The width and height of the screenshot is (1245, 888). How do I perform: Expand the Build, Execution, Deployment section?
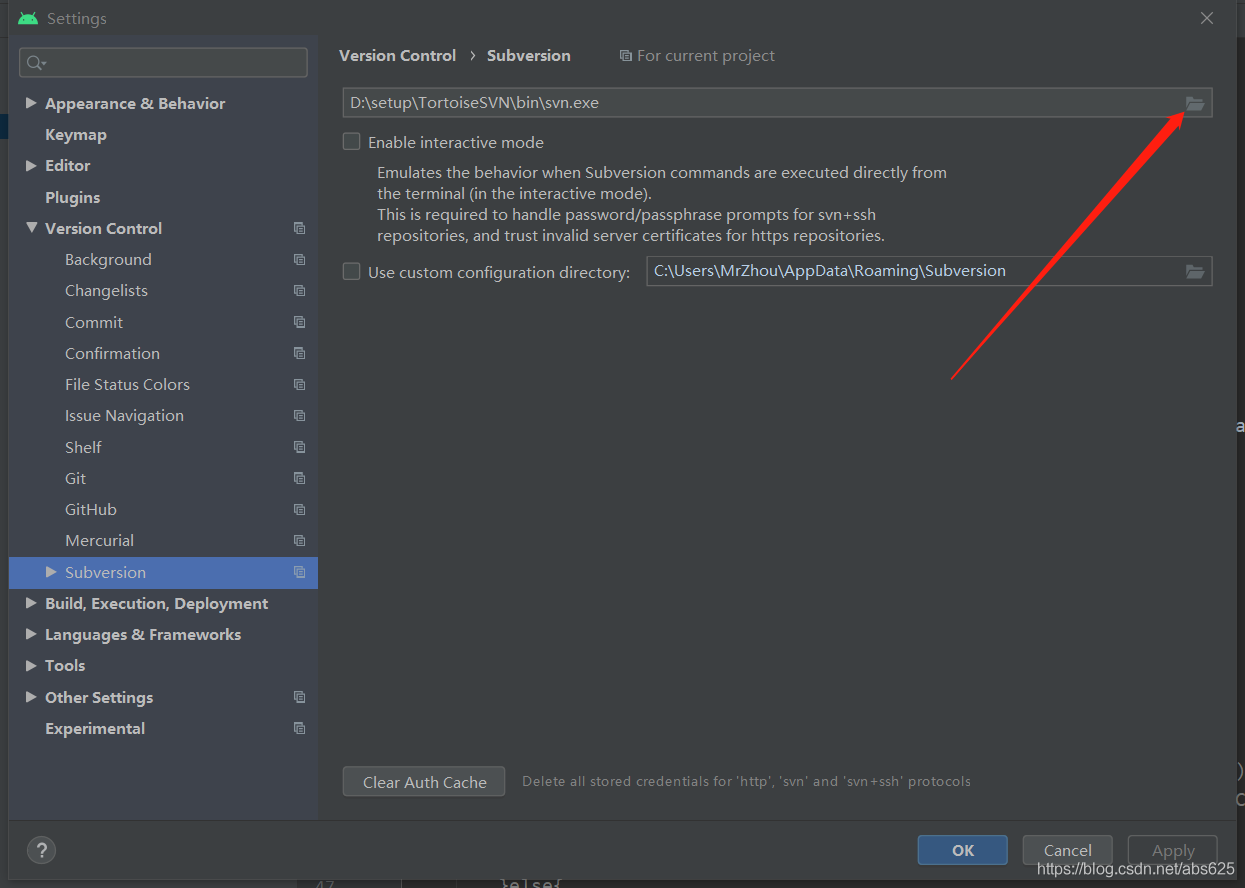pos(30,603)
